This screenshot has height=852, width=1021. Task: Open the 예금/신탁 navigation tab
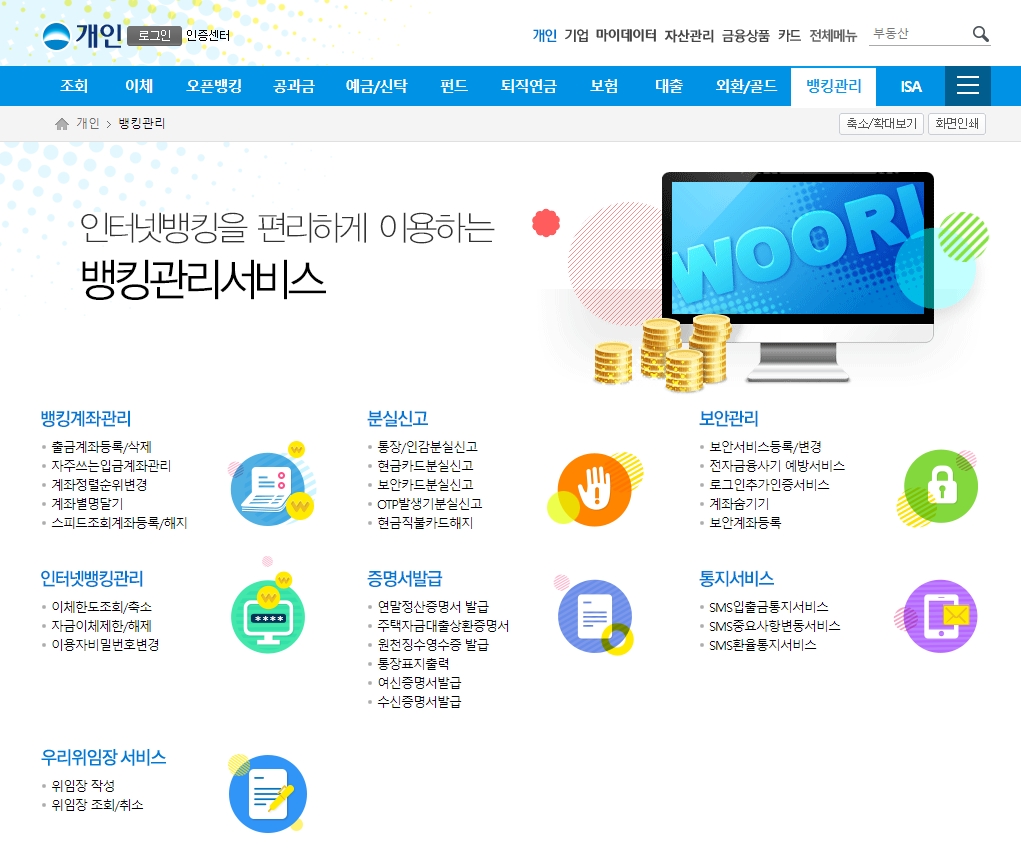point(376,86)
